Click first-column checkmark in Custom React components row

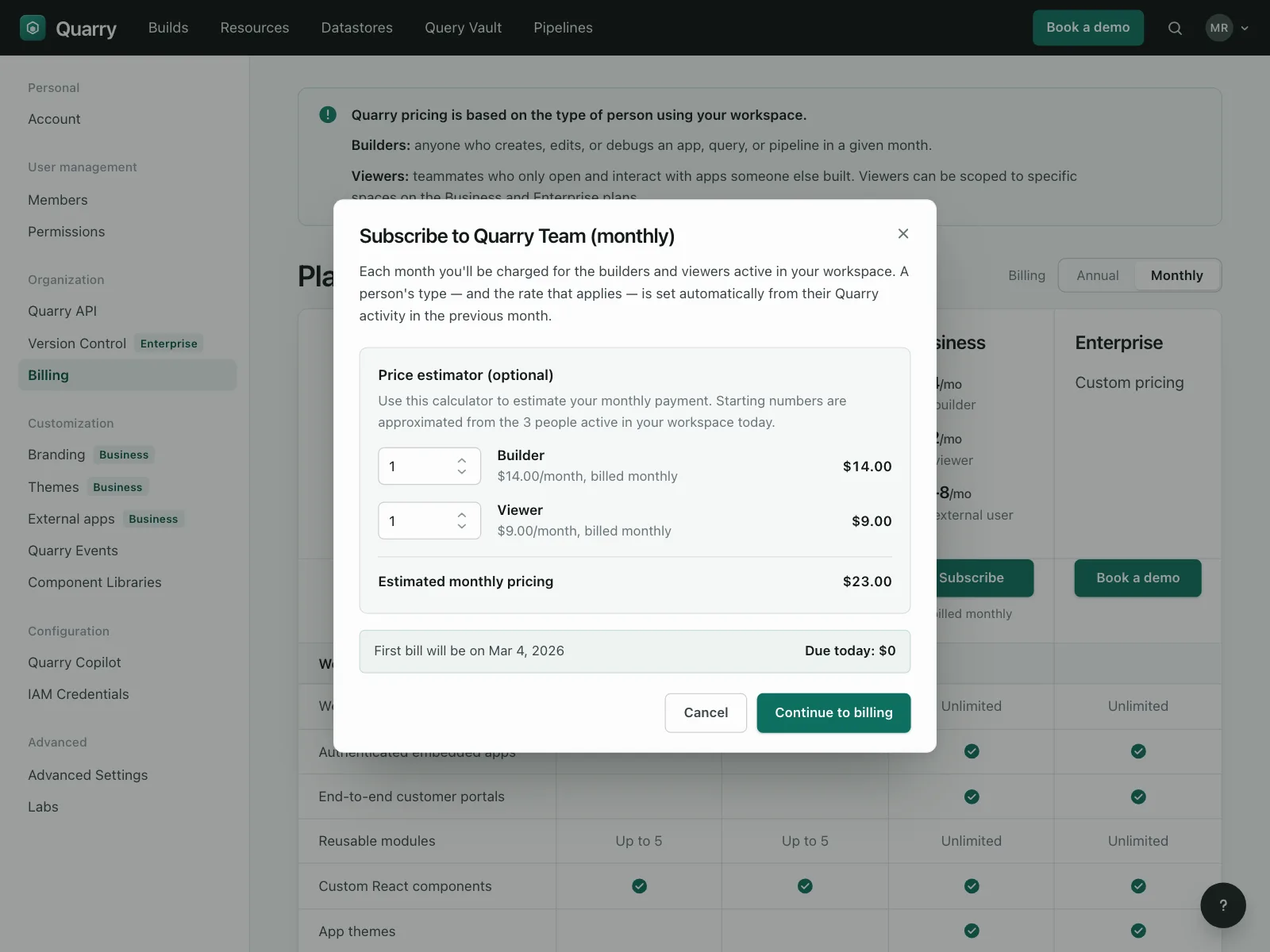click(x=639, y=886)
